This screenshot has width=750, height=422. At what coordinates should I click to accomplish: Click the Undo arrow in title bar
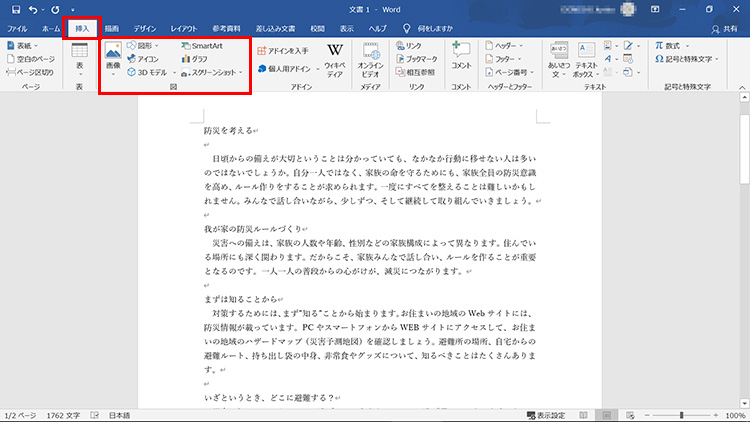click(x=34, y=9)
